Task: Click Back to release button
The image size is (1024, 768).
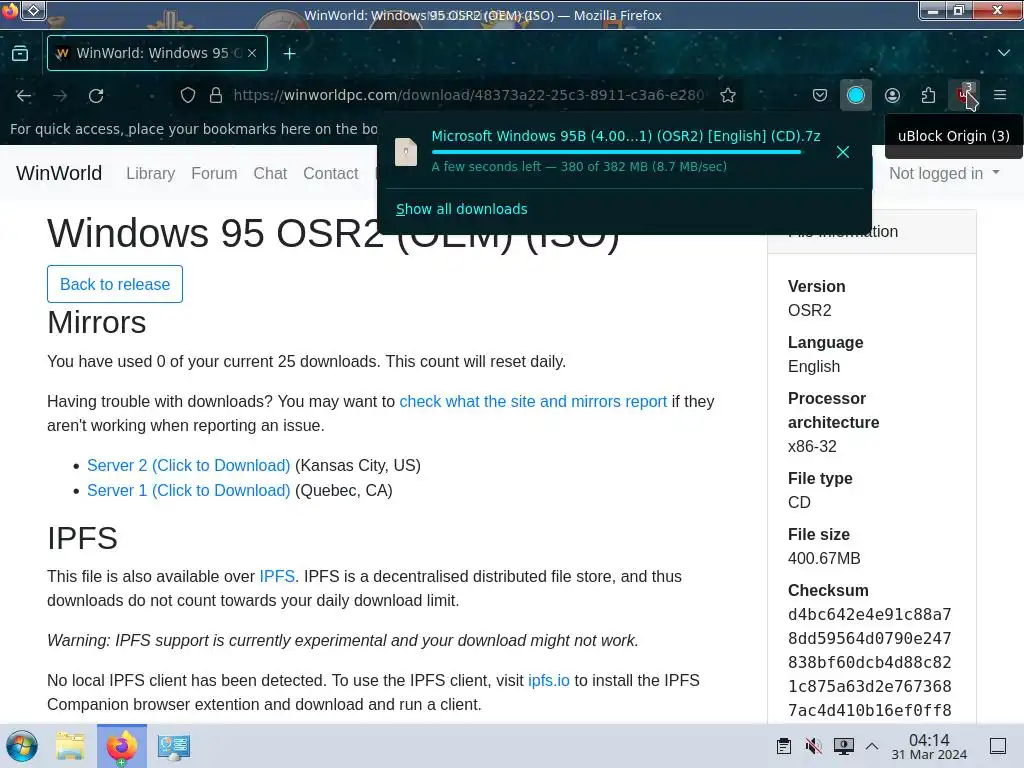Action: tap(115, 284)
